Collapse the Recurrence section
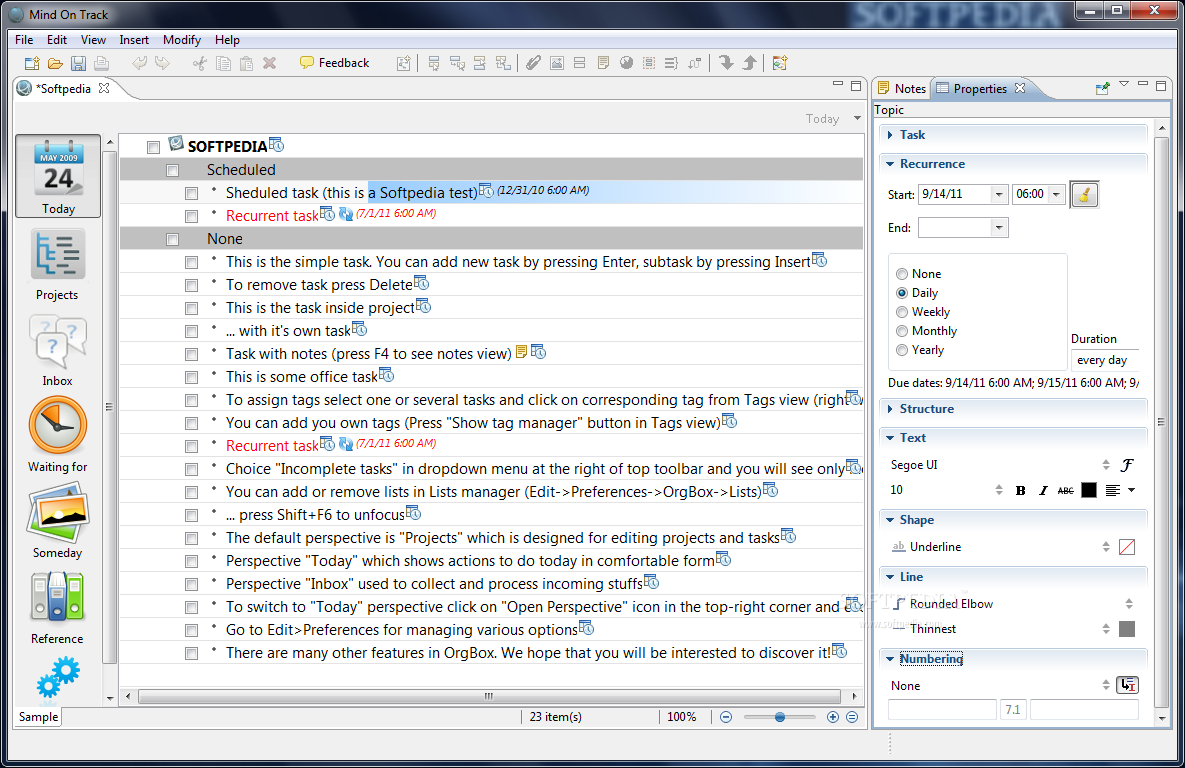 pos(890,164)
